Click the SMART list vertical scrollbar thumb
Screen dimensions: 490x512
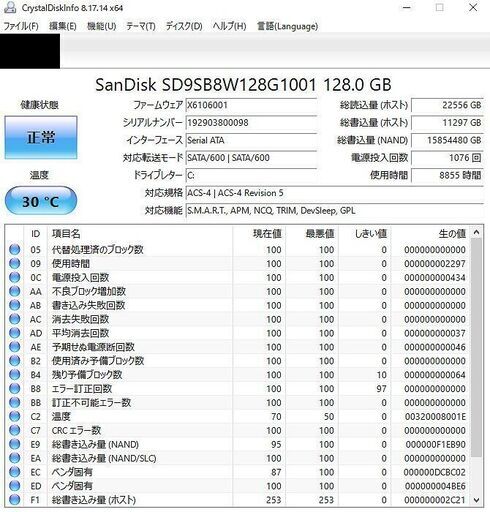tap(477, 348)
